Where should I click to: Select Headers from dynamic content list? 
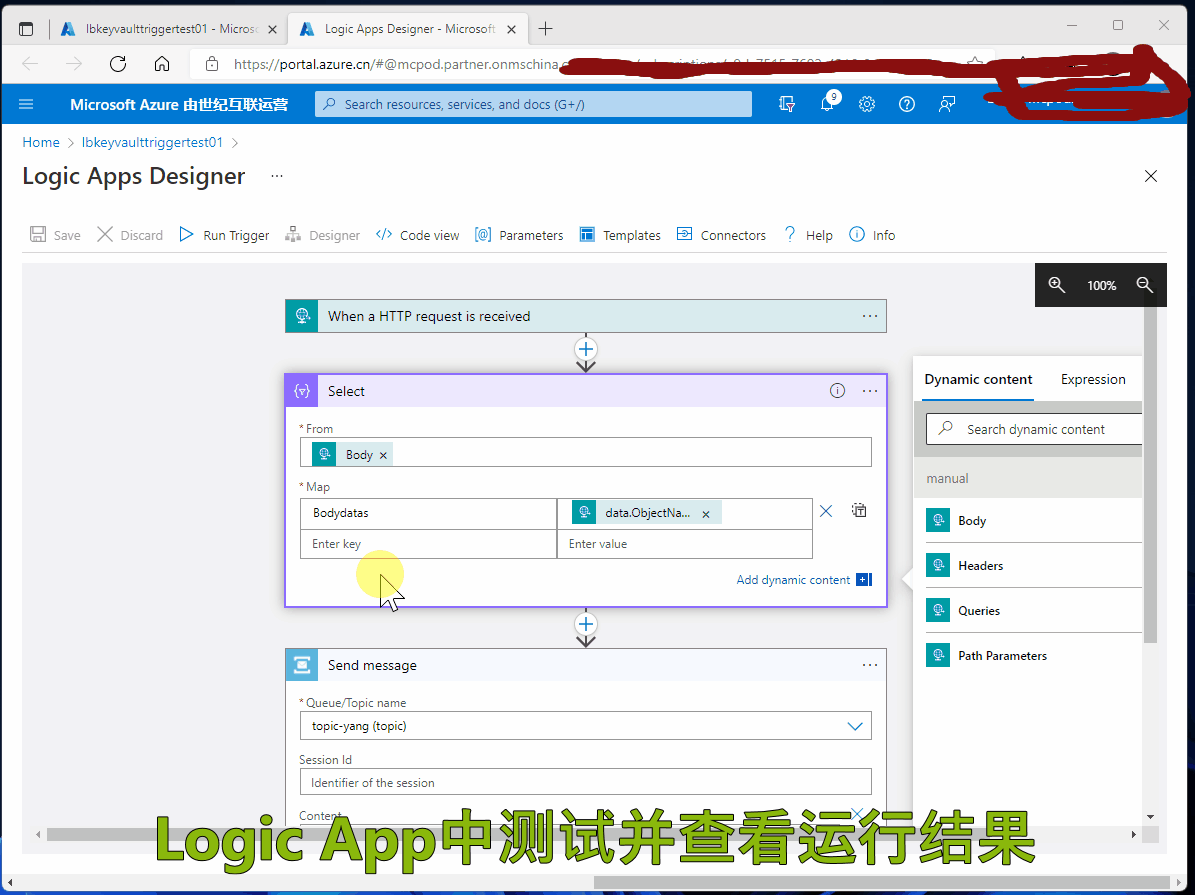(980, 566)
